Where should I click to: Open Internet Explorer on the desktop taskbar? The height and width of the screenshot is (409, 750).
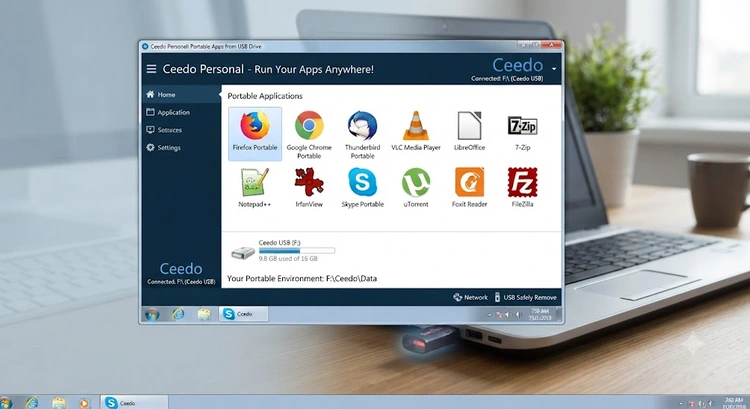point(32,403)
